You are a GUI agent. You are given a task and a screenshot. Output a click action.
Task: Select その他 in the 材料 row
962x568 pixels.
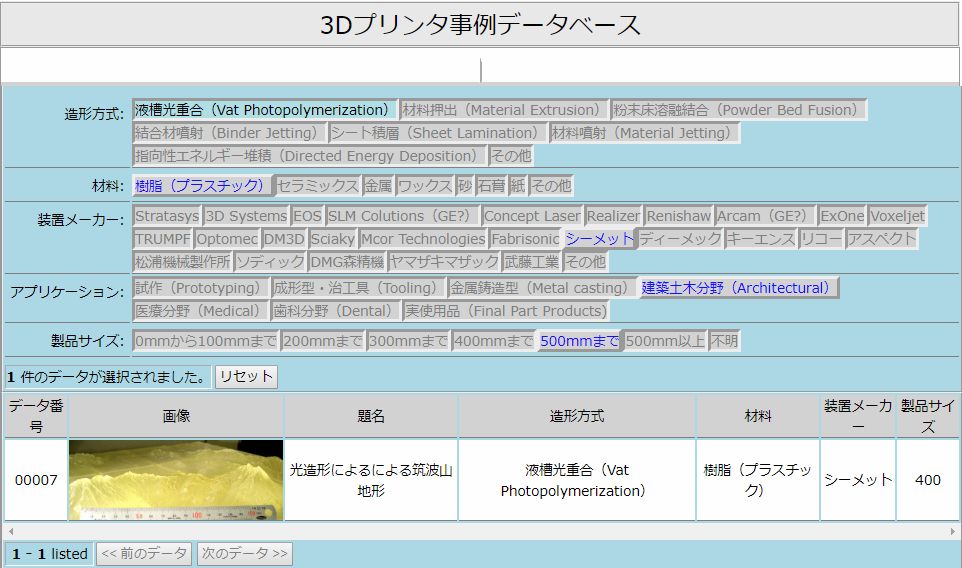coord(551,185)
